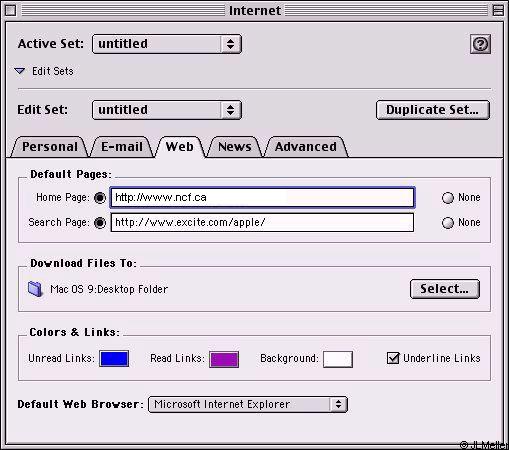509x450 pixels.
Task: Open the Edit Set dropdown
Action: [167, 110]
